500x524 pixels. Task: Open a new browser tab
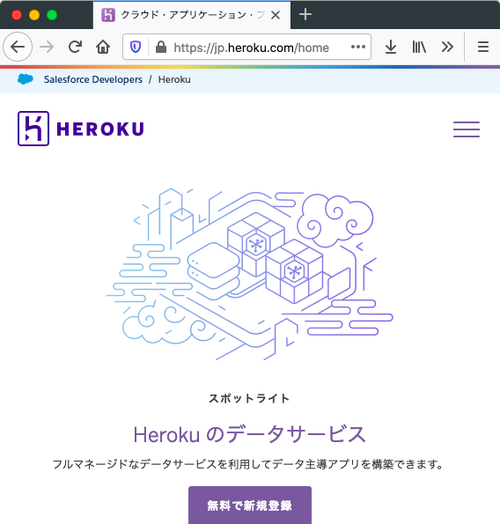[305, 15]
